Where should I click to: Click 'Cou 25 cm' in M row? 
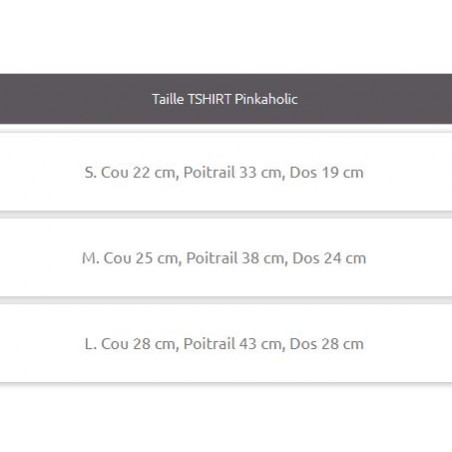[141, 258]
